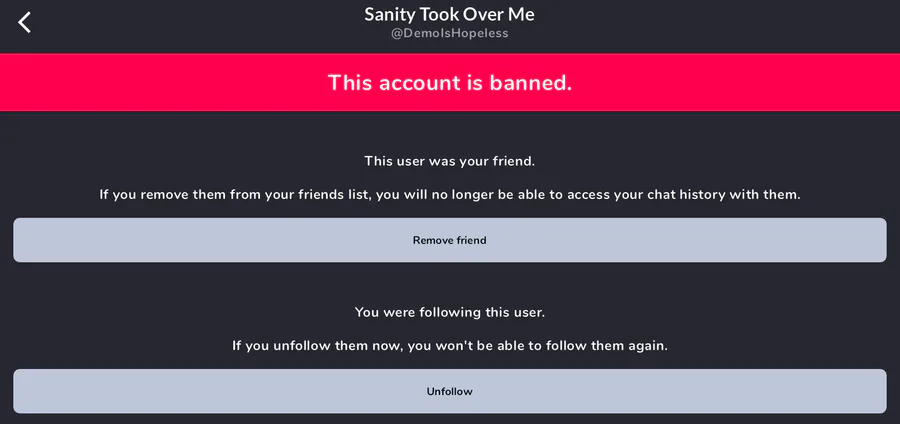Click the sentence about not following again
The width and height of the screenshot is (900, 424).
pyautogui.click(x=449, y=346)
